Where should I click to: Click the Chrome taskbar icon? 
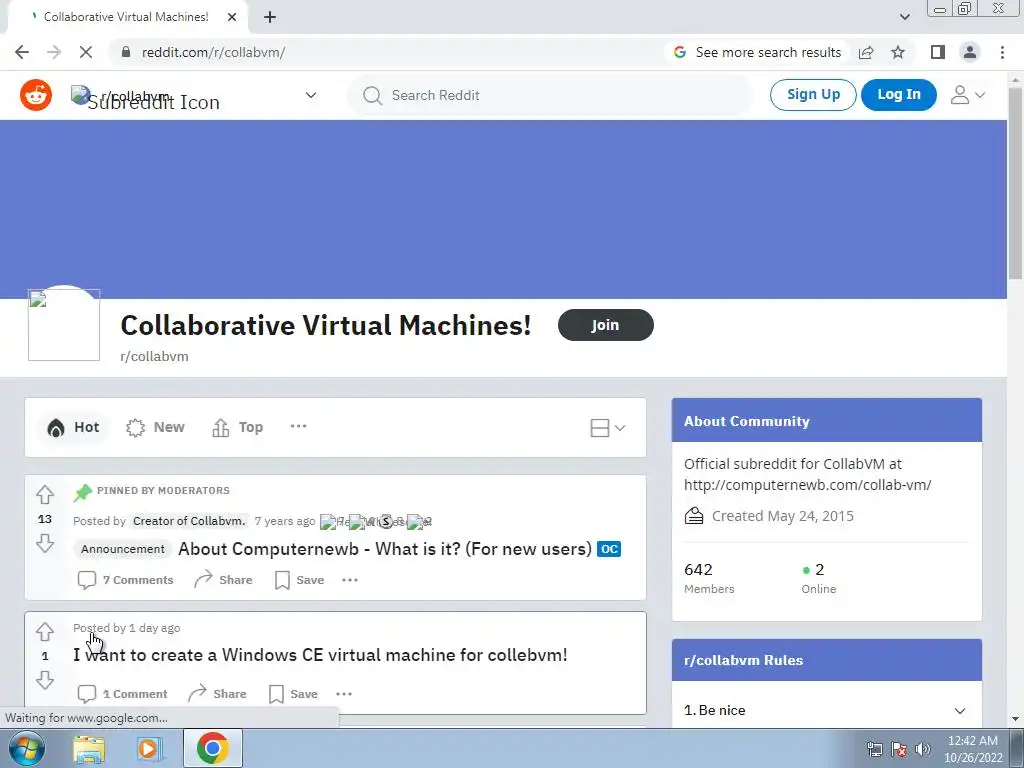coord(212,748)
